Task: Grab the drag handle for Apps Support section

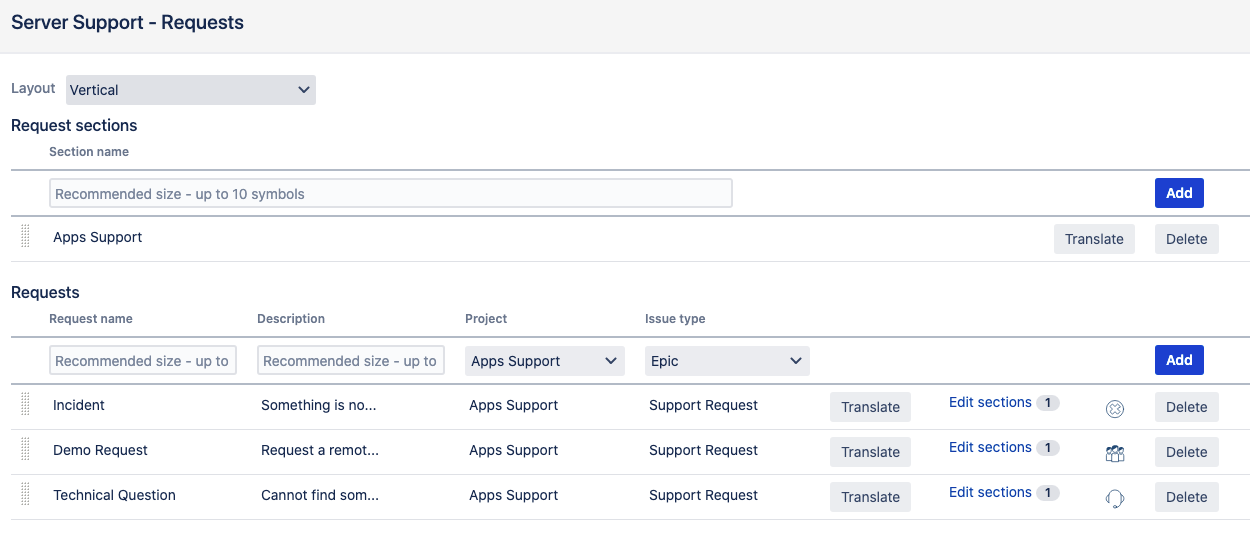Action: click(x=25, y=238)
